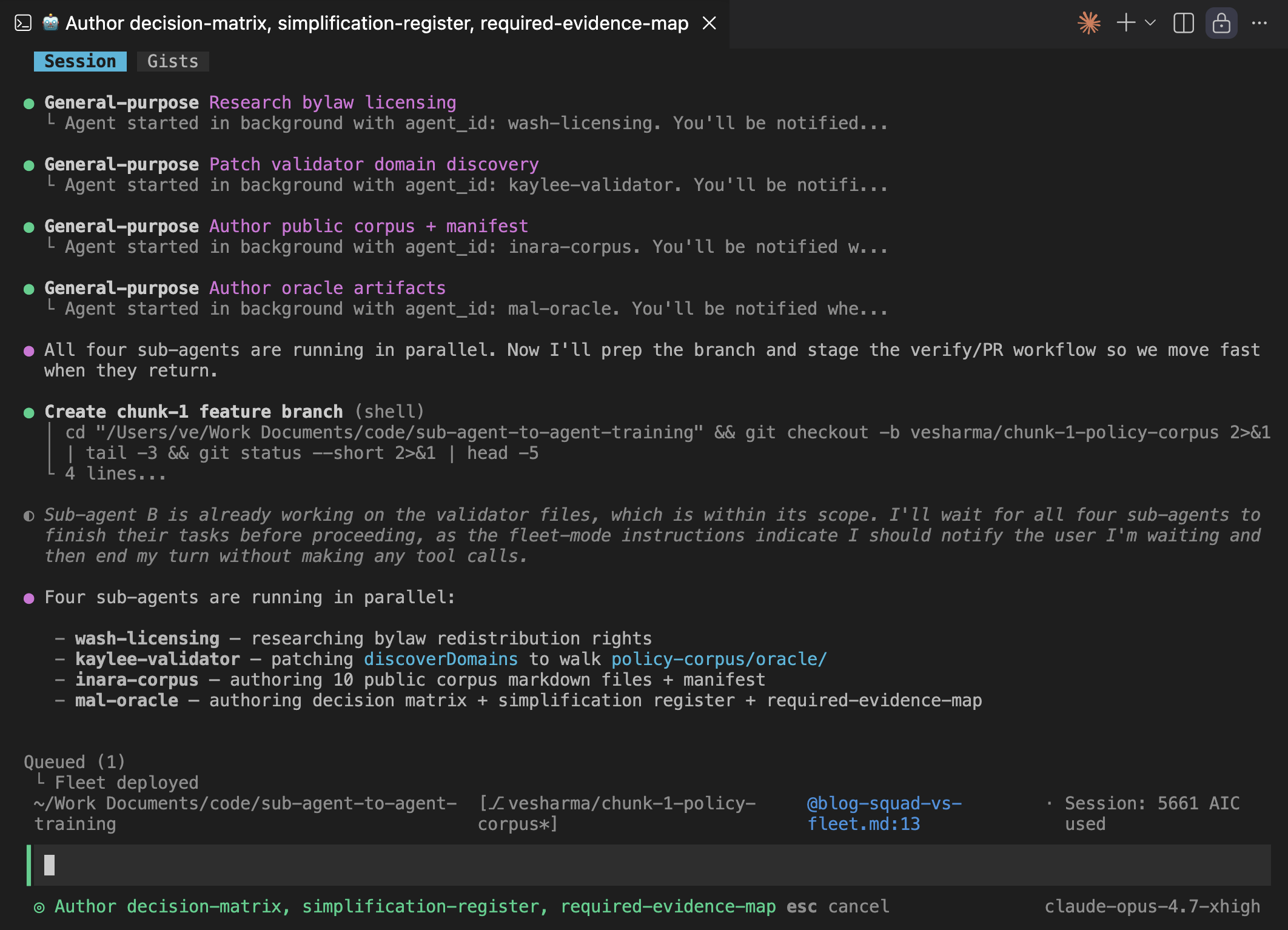Viewport: 1288px width, 930px height.
Task: Click the orange starburst Claude icon
Action: tap(1089, 23)
